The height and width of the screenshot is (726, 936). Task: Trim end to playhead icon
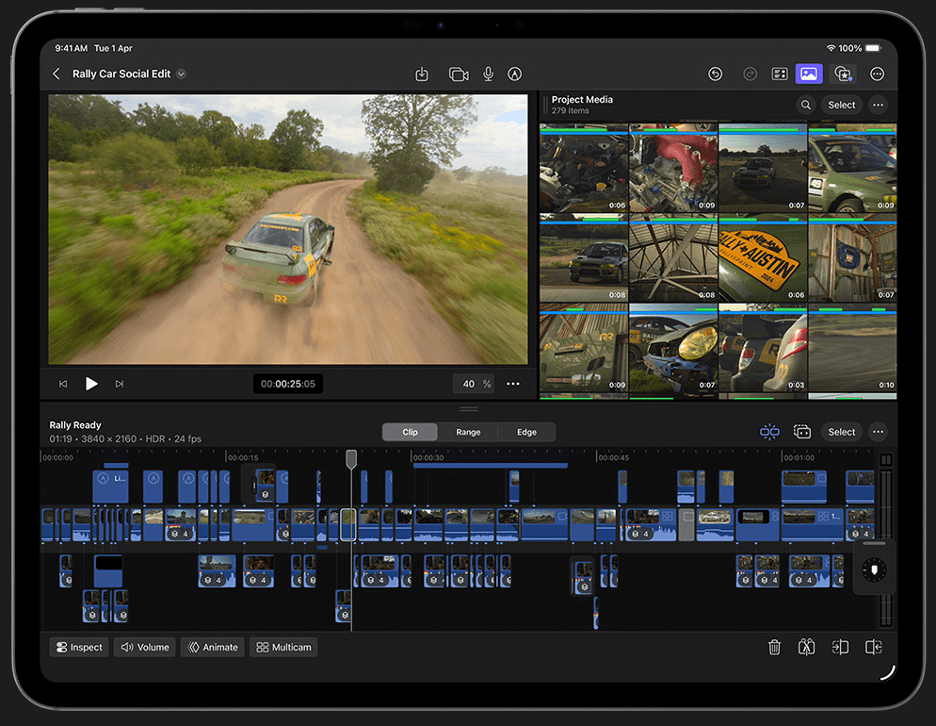point(873,647)
